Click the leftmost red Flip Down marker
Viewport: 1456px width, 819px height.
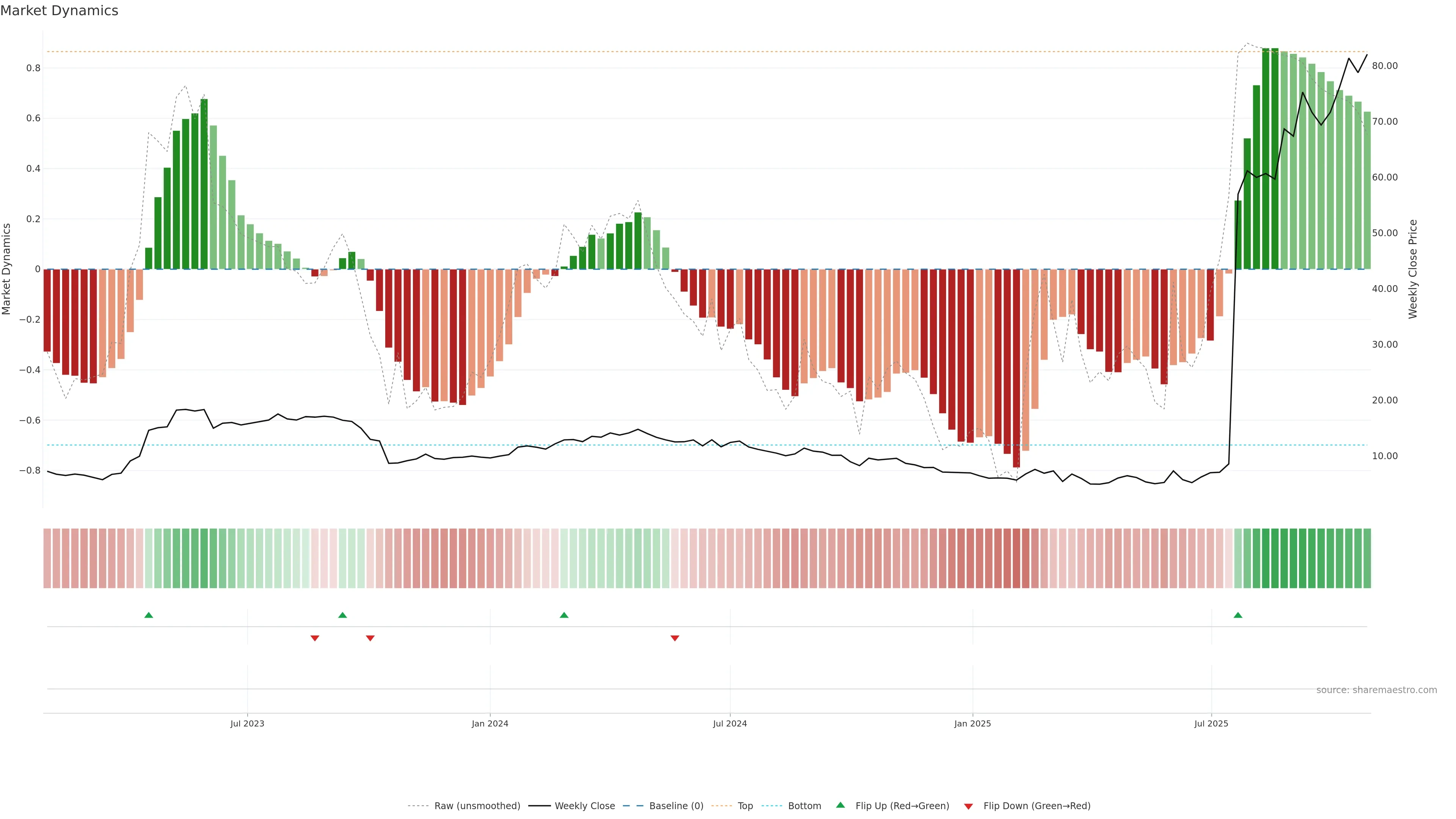coord(315,638)
